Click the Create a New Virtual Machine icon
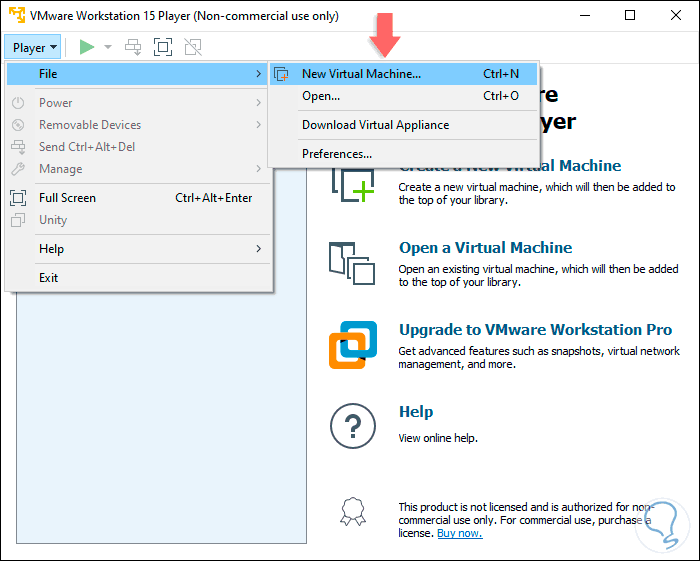Screen dimensions: 700x561 (353, 185)
